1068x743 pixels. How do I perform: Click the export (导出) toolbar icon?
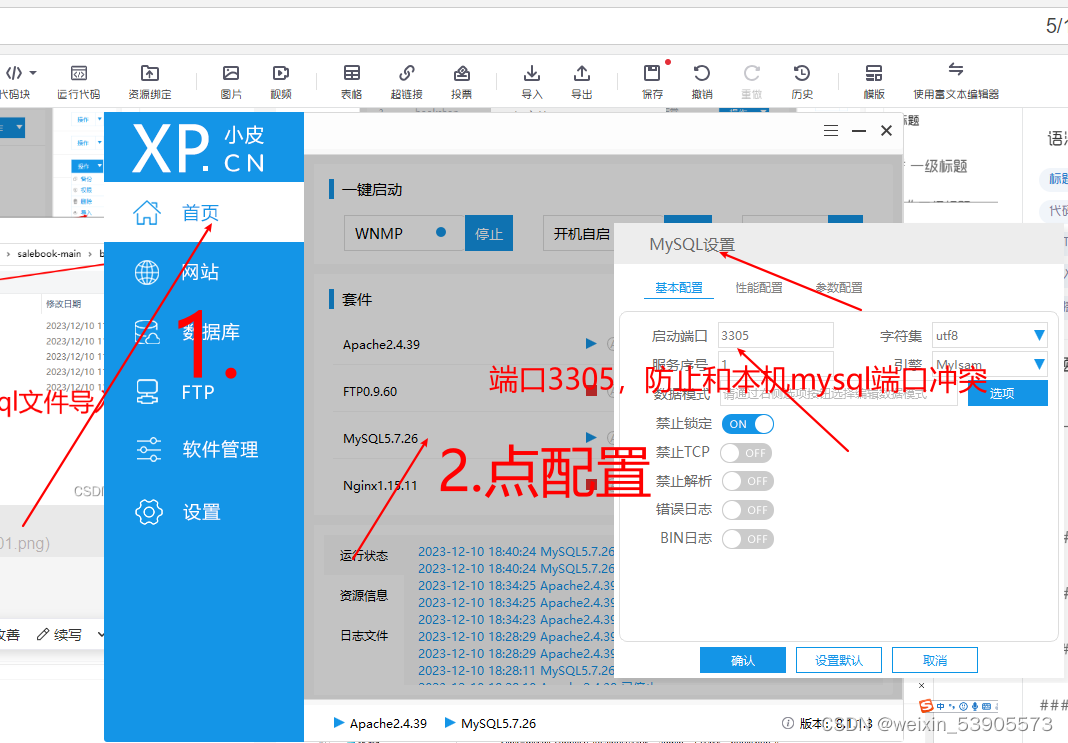click(x=582, y=73)
